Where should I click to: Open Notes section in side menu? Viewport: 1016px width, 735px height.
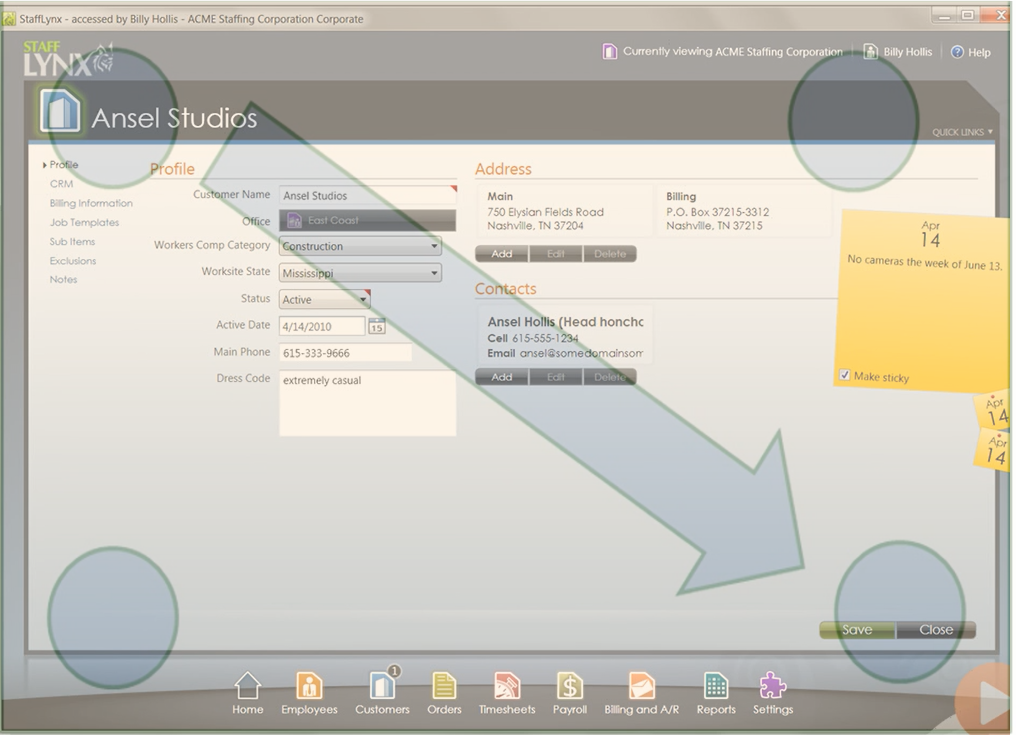64,279
